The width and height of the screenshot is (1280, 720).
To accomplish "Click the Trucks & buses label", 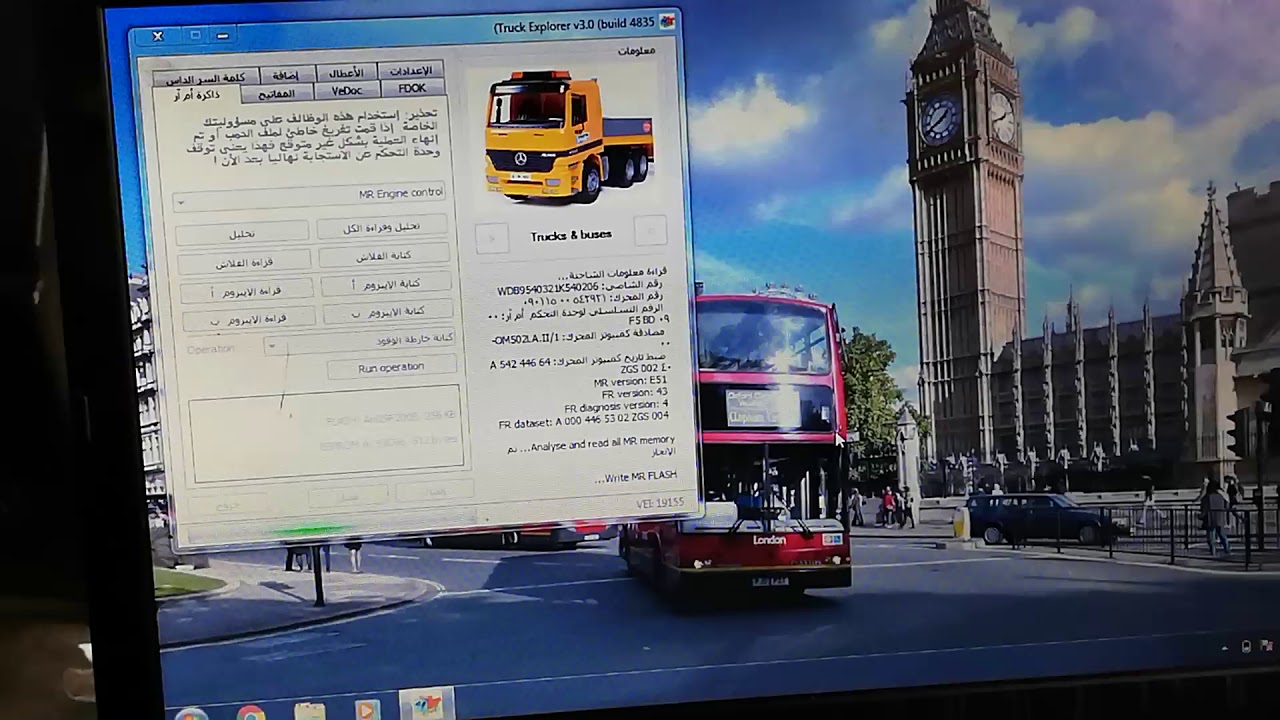I will click(570, 235).
